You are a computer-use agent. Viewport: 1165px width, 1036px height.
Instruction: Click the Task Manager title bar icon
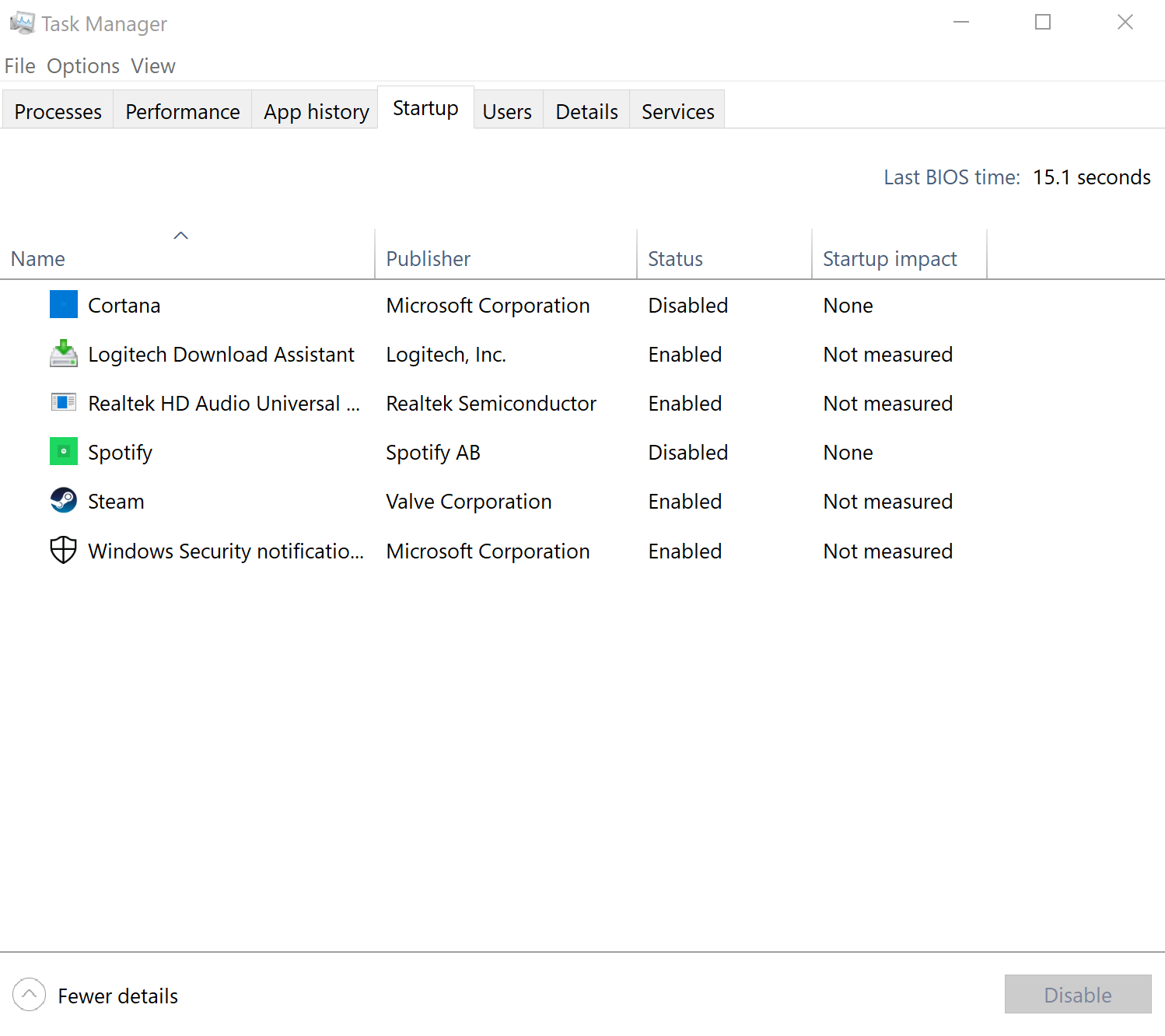point(22,23)
